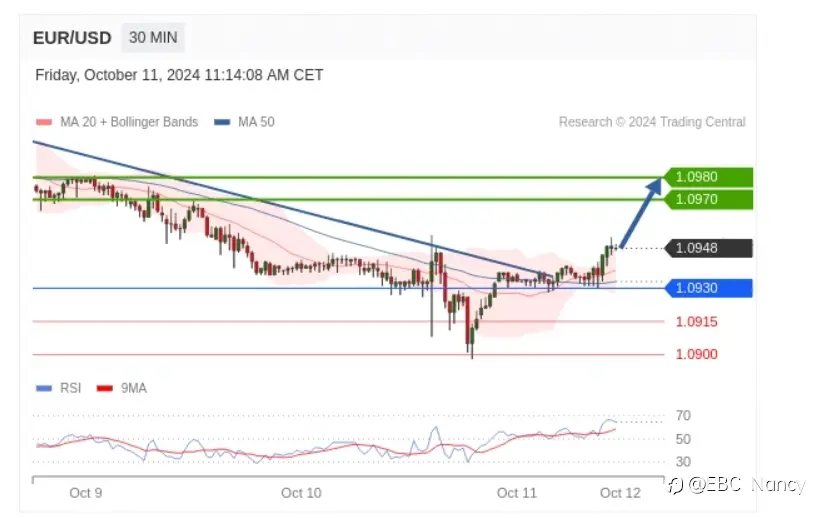
Task: Click the red 1.0915 support value
Action: pyautogui.click(x=696, y=322)
